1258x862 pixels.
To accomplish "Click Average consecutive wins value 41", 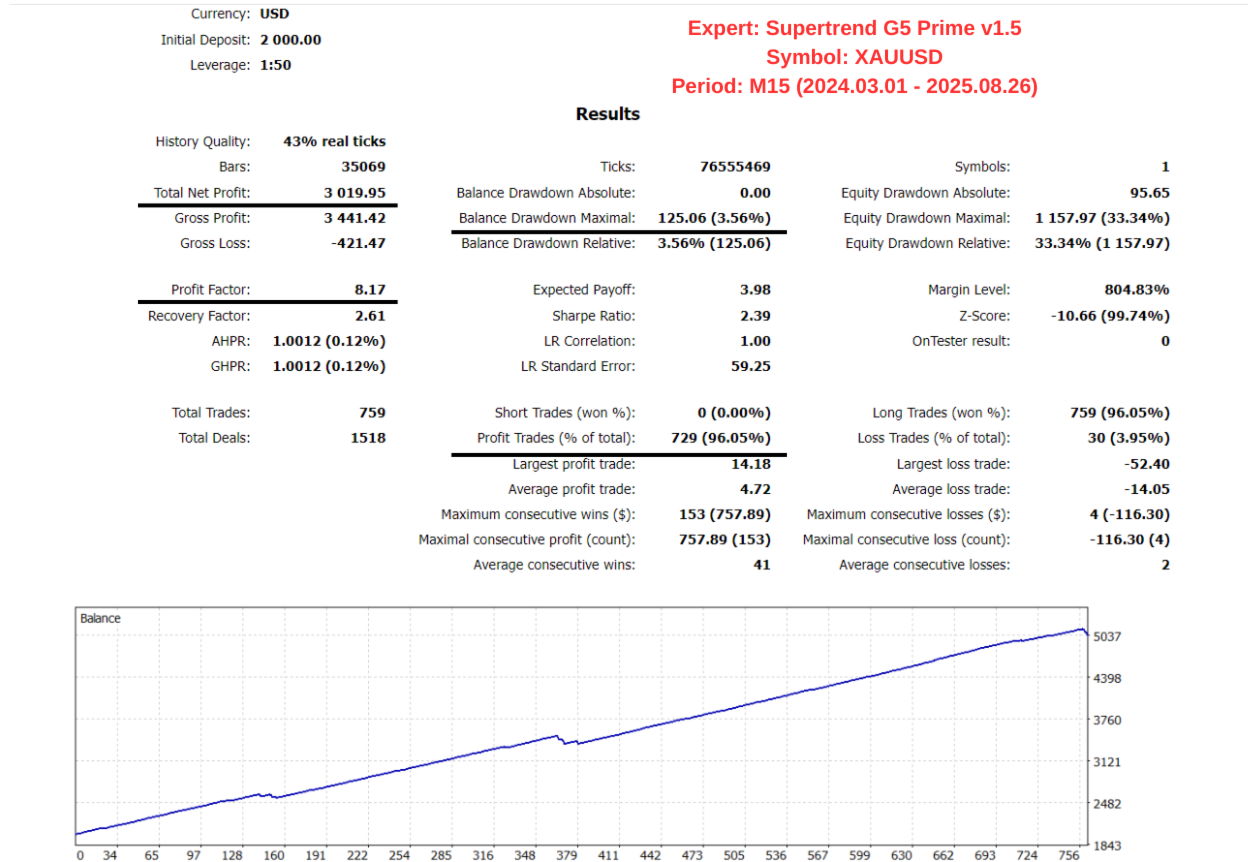I will pos(762,565).
